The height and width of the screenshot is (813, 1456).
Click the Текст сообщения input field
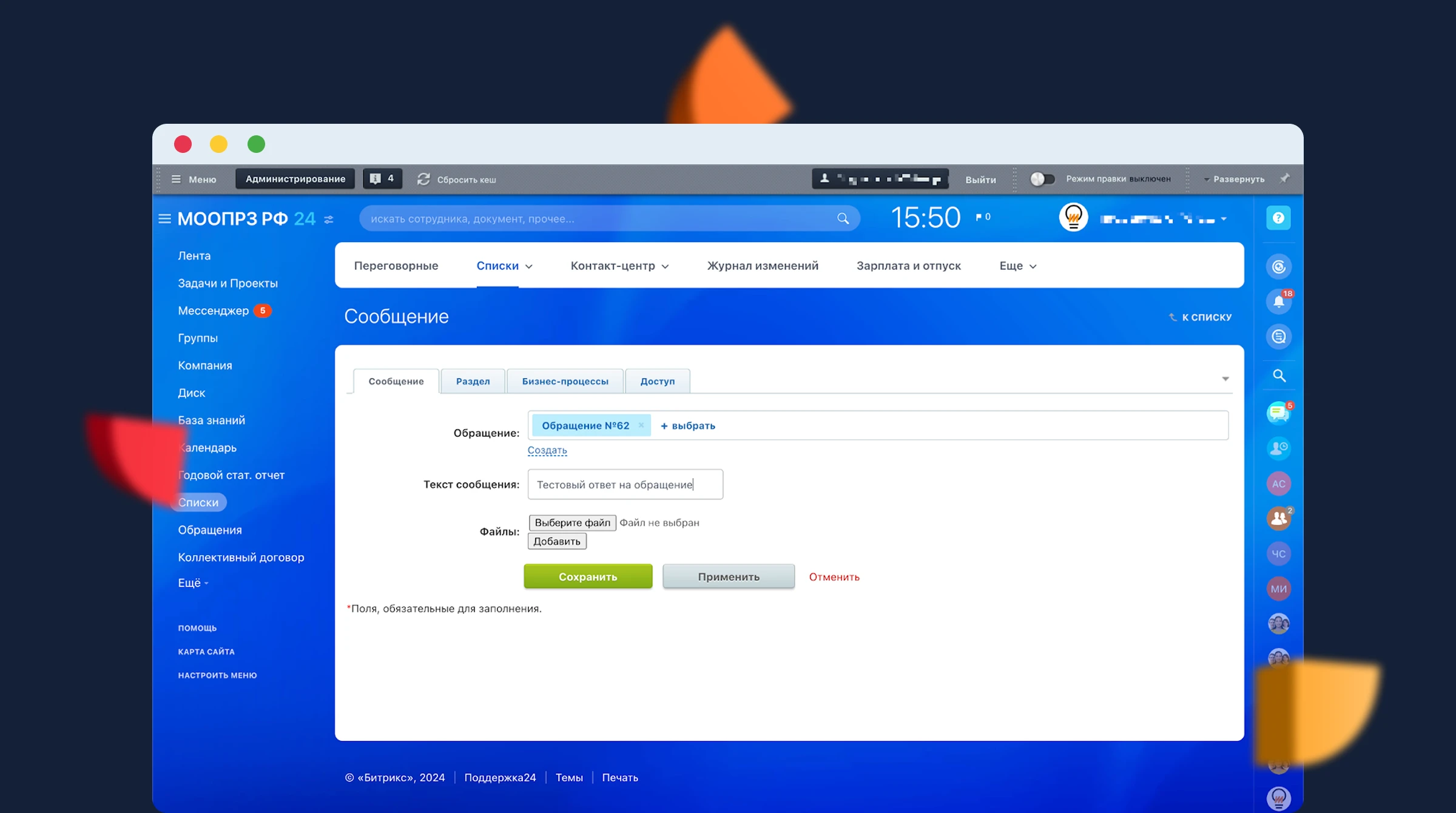pyautogui.click(x=625, y=484)
